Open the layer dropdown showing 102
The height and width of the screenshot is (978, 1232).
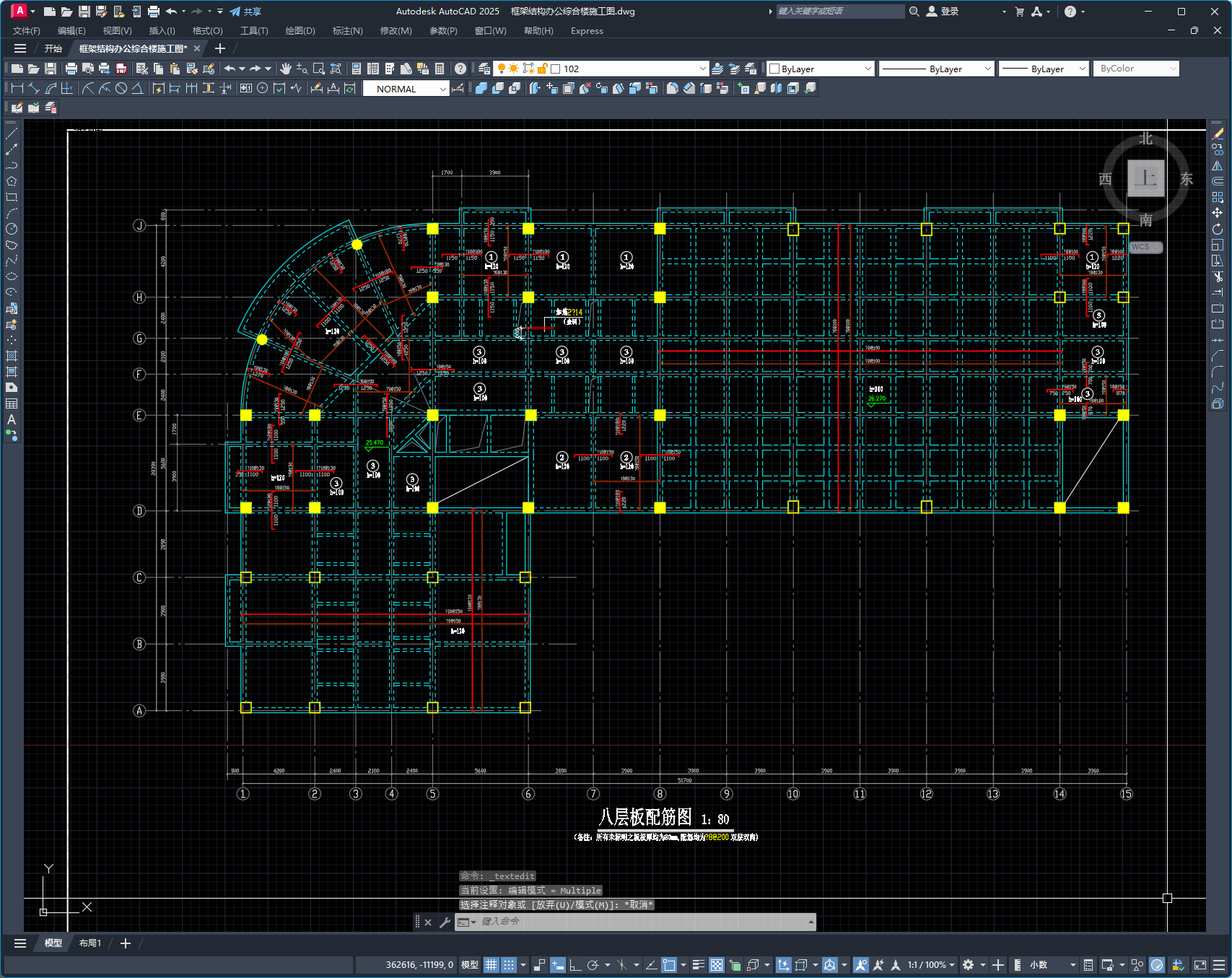tap(602, 69)
